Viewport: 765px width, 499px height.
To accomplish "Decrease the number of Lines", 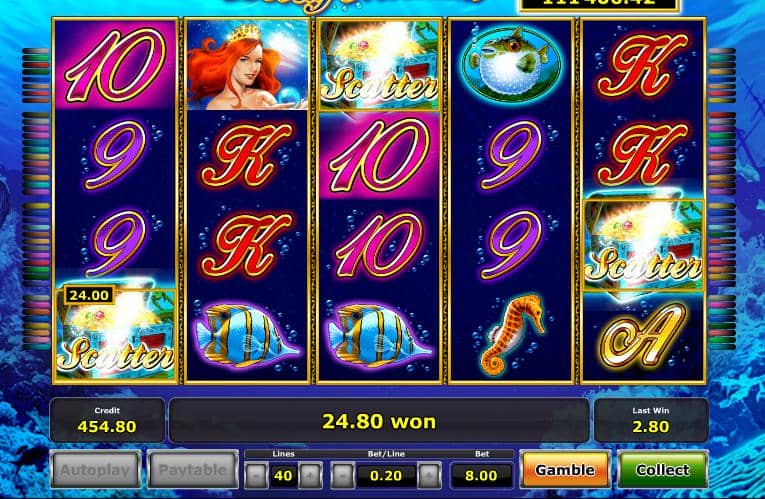I will point(256,475).
